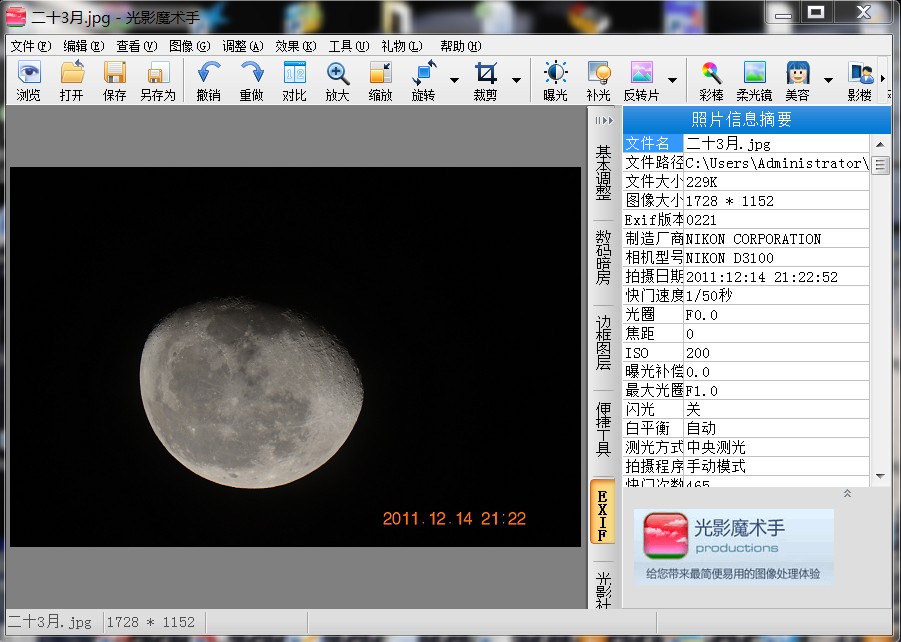Click shooting program value 手动模式
901x642 pixels.
click(x=716, y=466)
